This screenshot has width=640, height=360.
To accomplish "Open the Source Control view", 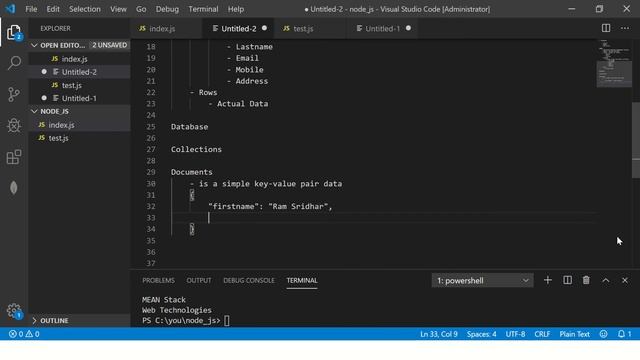I will click(14, 94).
